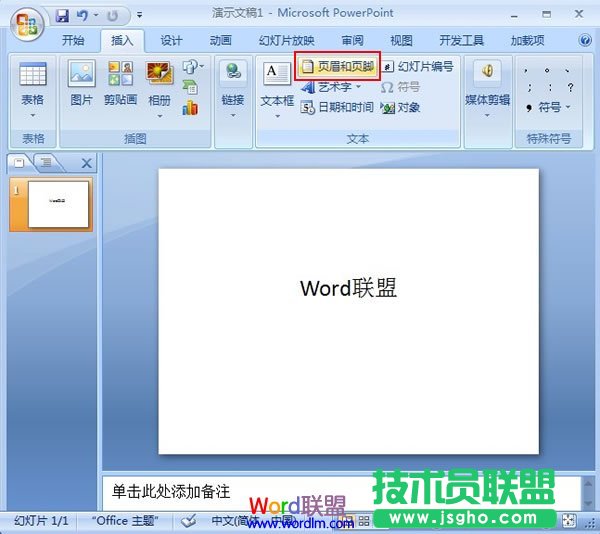This screenshot has height=534, width=600.
Task: Open the 幻灯片放映 tab
Action: coord(286,41)
